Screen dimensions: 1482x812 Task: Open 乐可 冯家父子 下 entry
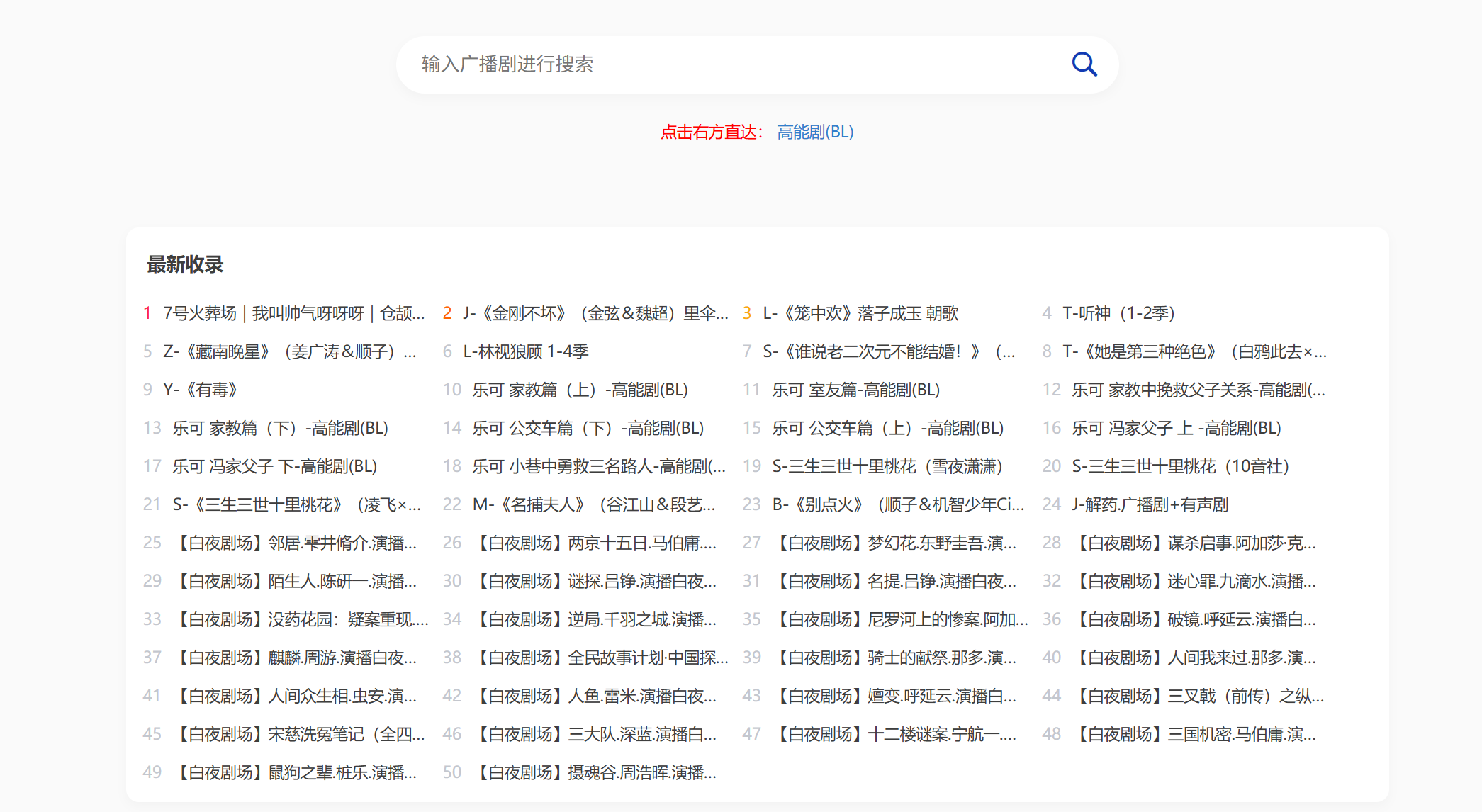274,466
